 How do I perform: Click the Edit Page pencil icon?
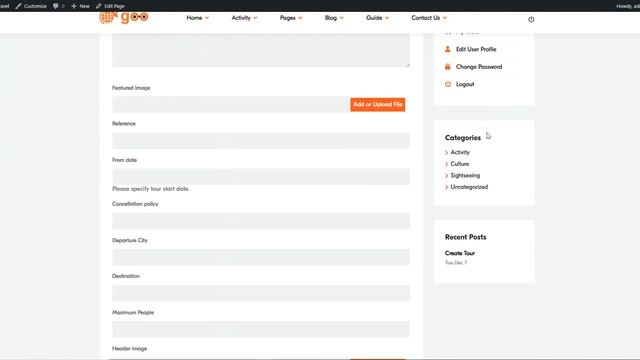(98, 6)
